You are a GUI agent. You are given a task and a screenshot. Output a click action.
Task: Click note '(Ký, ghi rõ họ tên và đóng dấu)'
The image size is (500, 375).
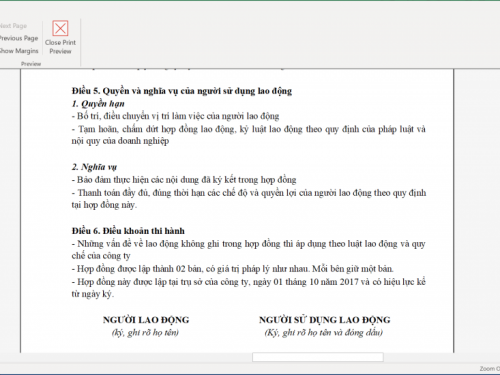(x=324, y=332)
